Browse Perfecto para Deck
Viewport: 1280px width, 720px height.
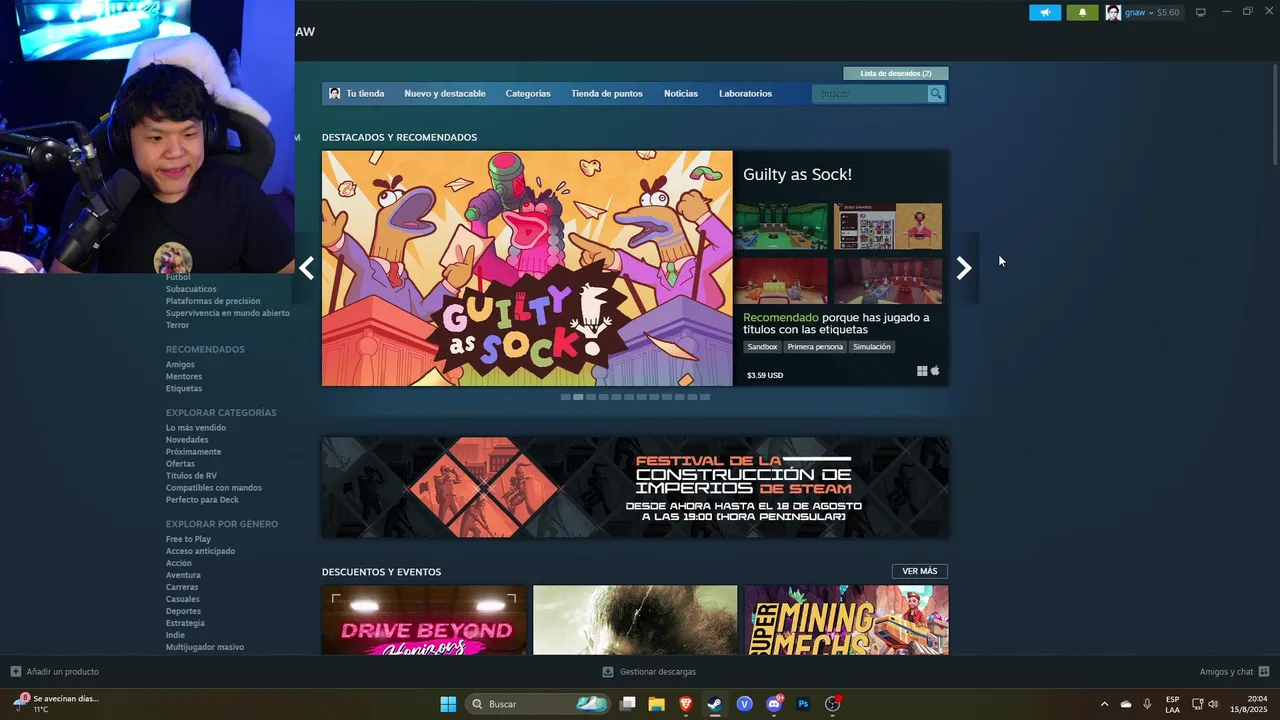pos(202,500)
